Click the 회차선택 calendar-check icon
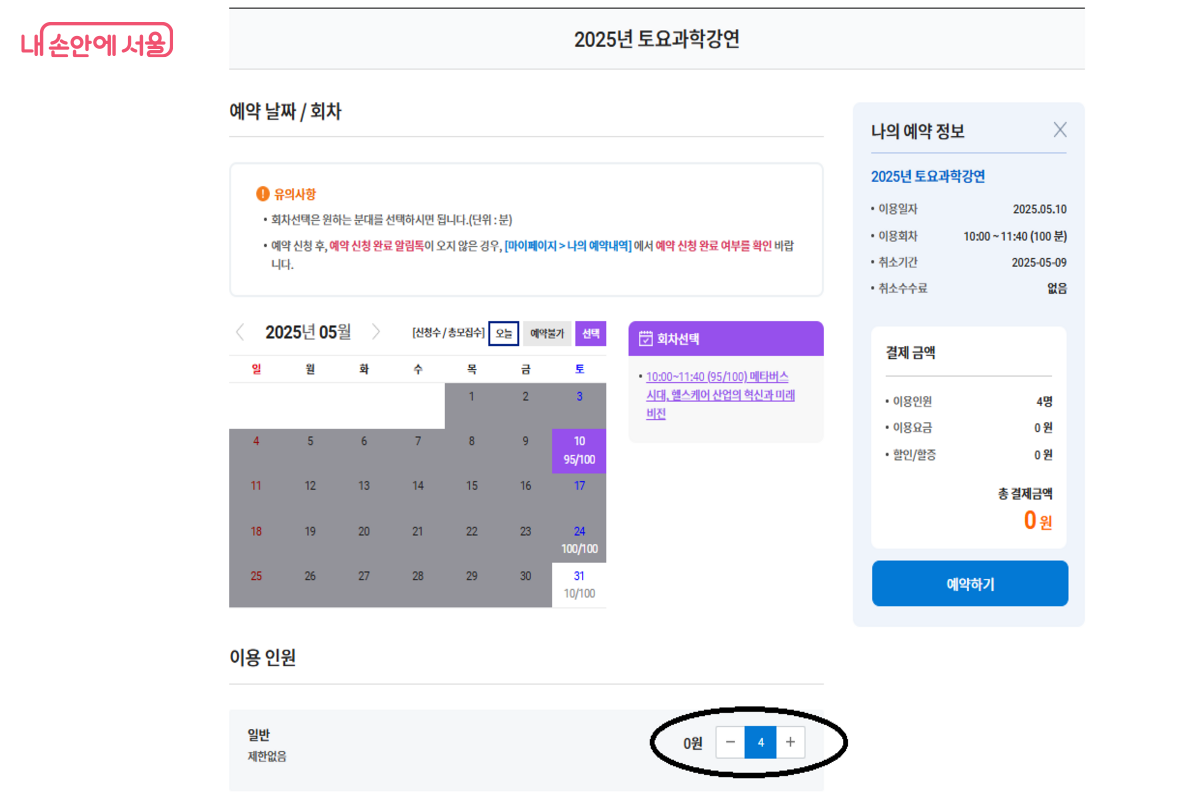The height and width of the screenshot is (800, 1200). point(646,339)
